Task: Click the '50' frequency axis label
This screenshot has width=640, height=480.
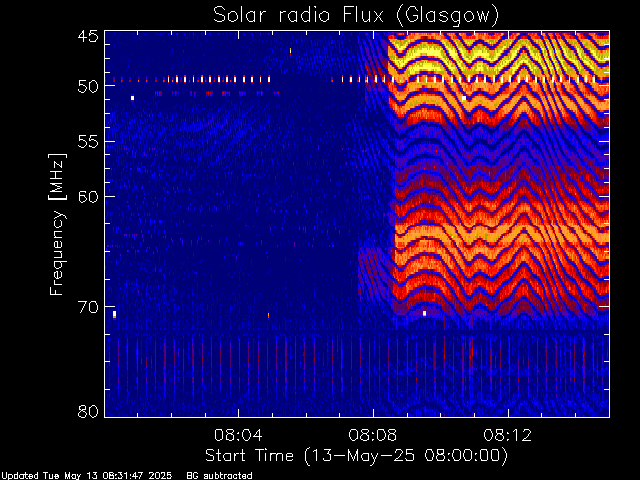Action: pos(88,86)
